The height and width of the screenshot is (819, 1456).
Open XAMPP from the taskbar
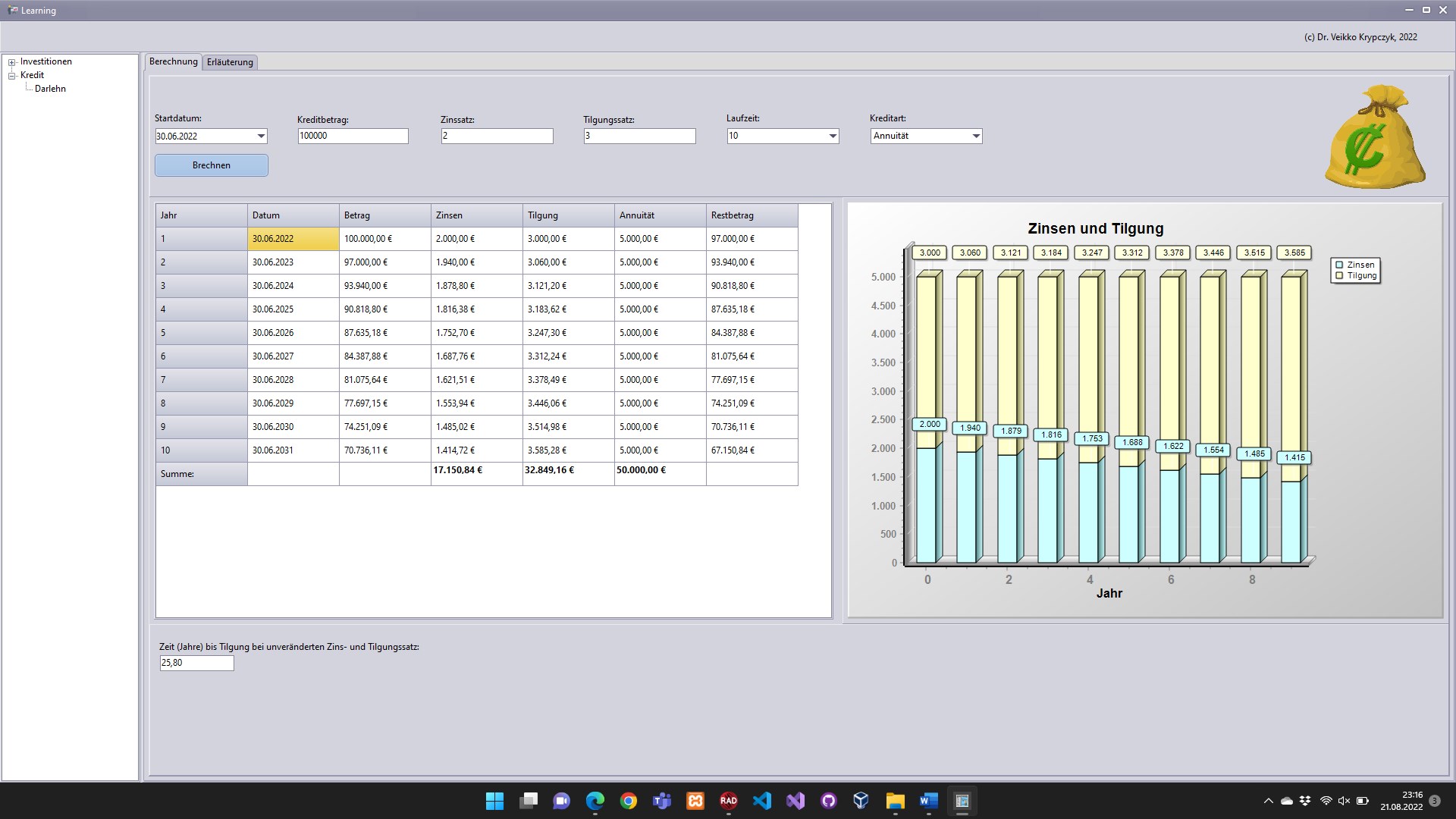click(x=695, y=801)
